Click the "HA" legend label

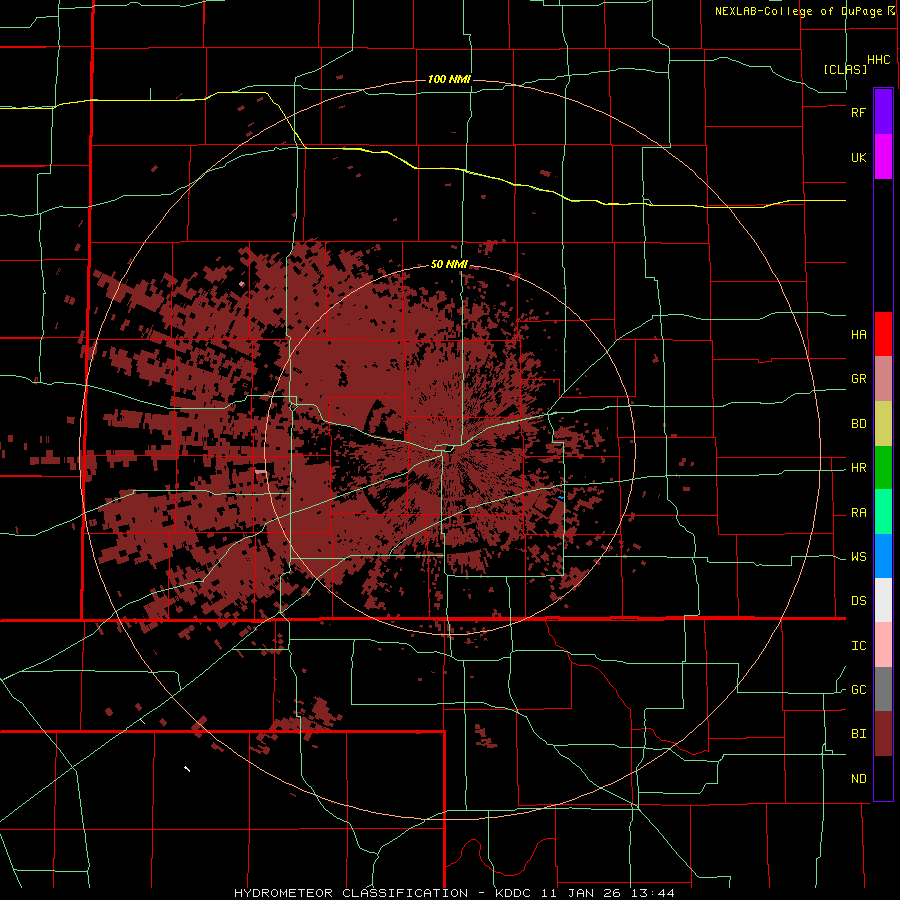[x=858, y=335]
